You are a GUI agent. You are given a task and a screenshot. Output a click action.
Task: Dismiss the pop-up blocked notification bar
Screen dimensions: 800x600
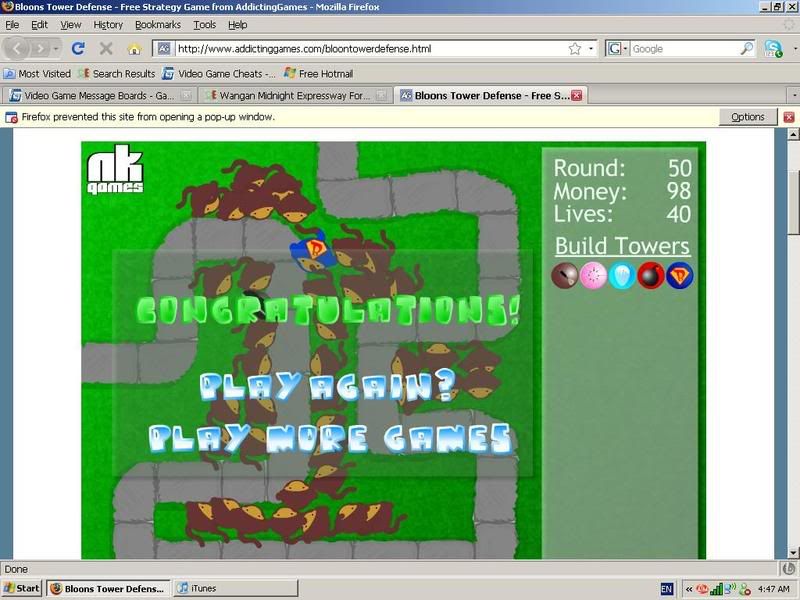click(789, 117)
